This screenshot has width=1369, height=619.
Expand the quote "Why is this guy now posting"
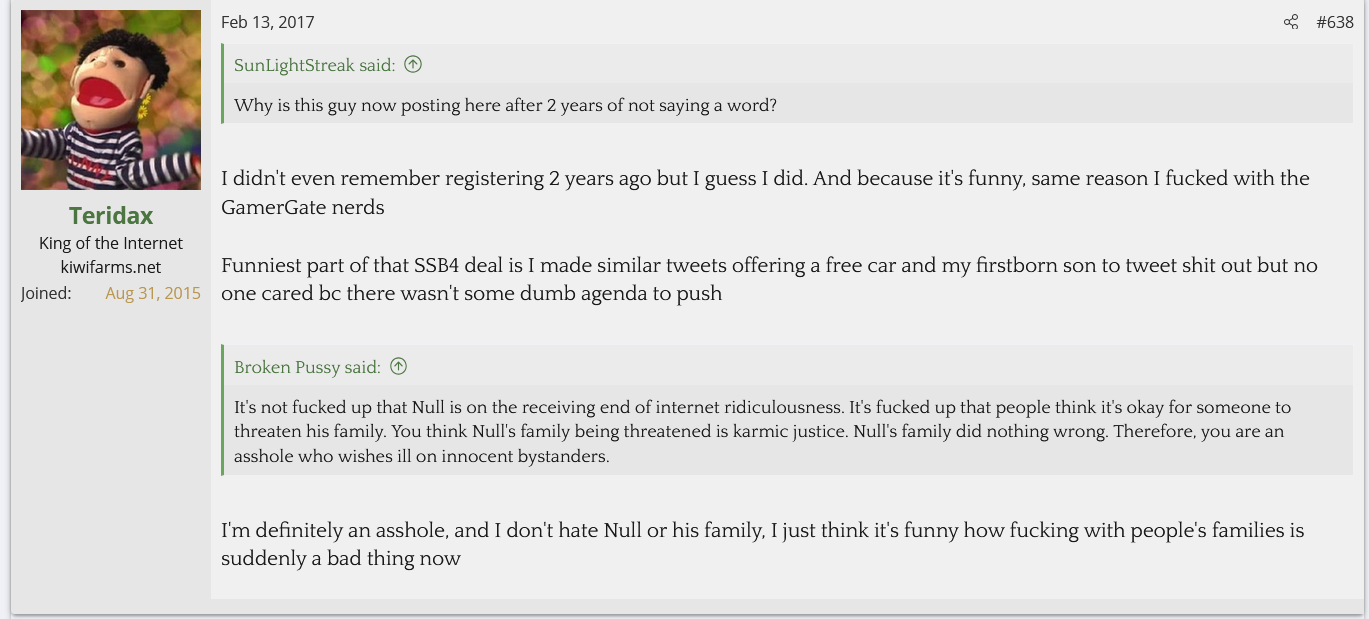coord(505,105)
